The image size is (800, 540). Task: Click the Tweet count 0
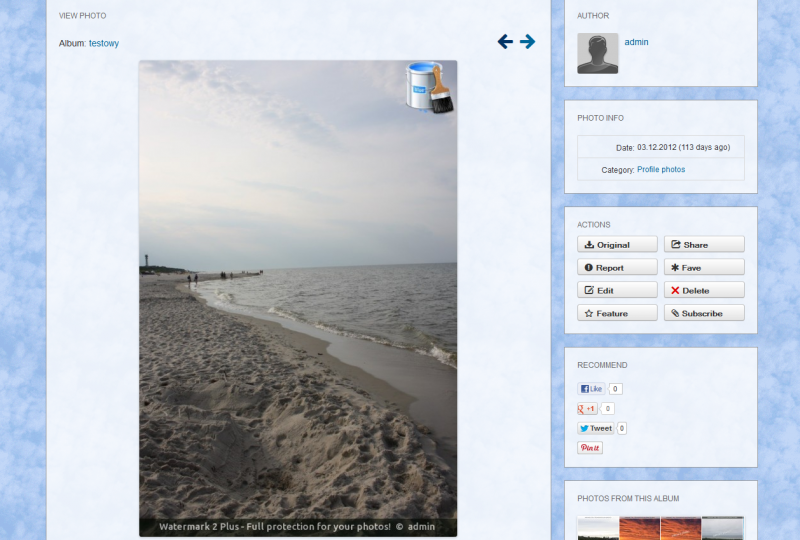pos(621,428)
